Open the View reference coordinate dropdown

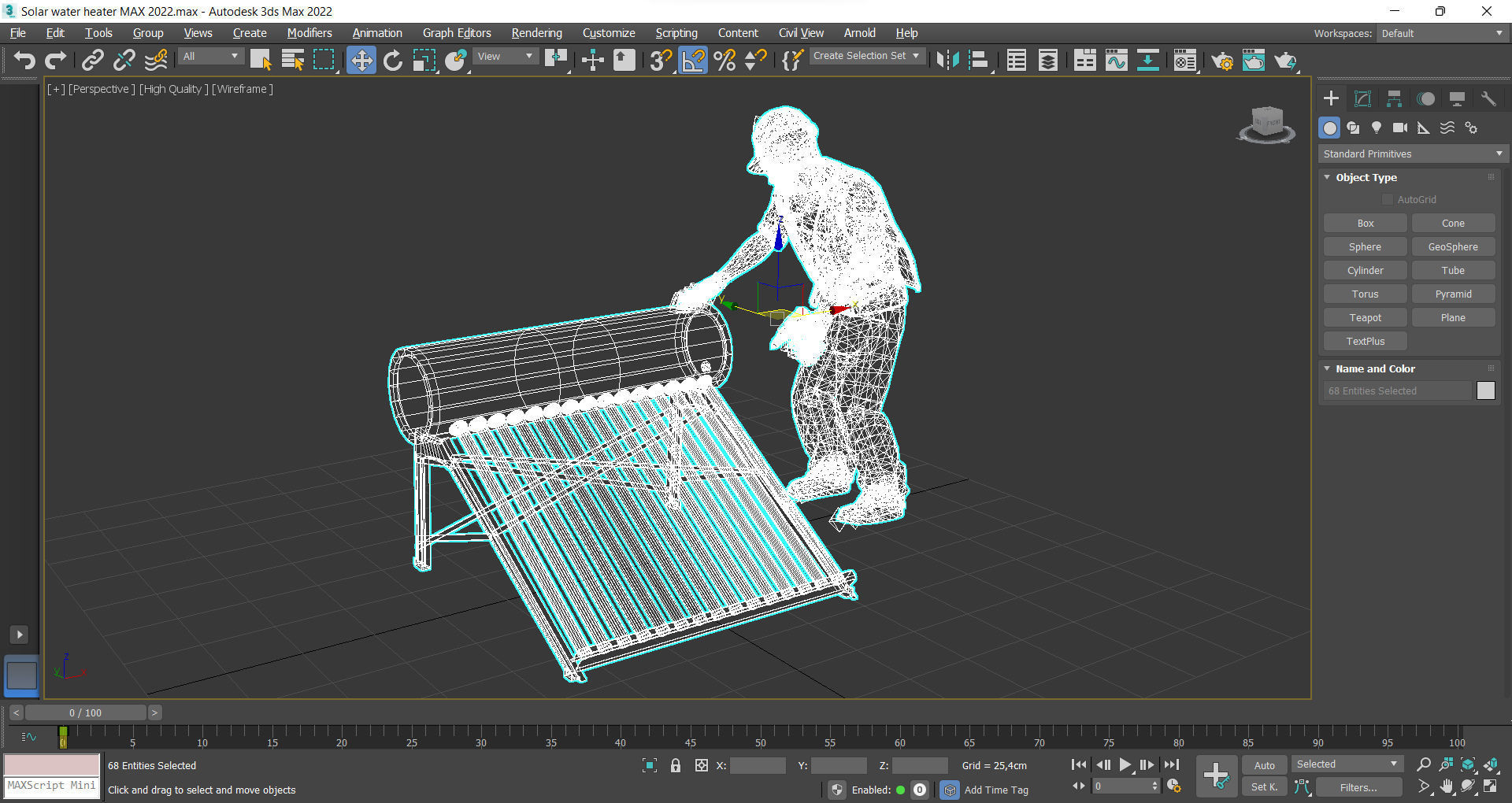506,57
